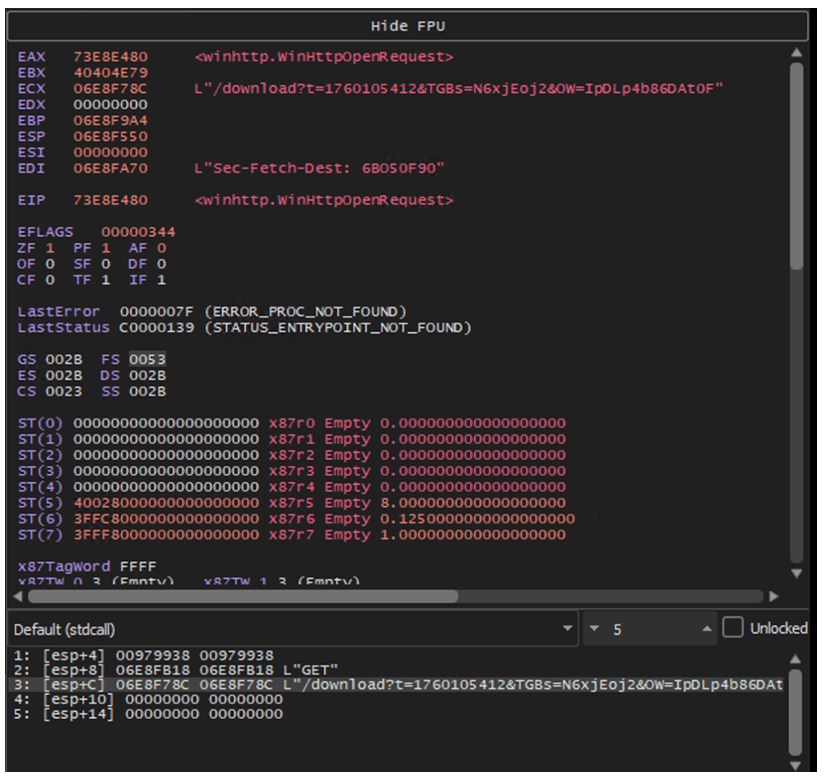
Task: Increase argument count with stepper up arrow
Action: click(x=707, y=629)
